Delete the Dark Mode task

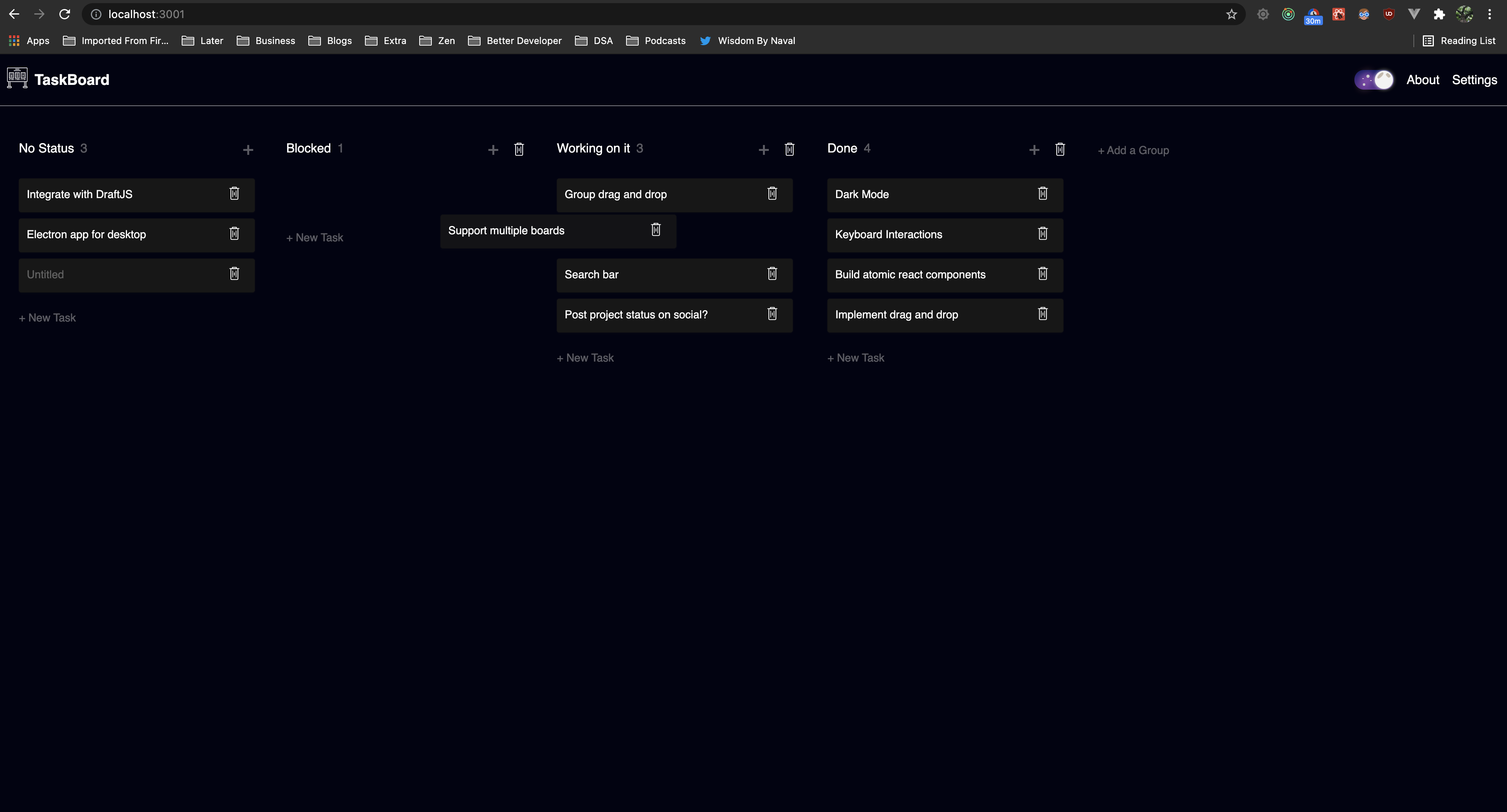point(1043,193)
